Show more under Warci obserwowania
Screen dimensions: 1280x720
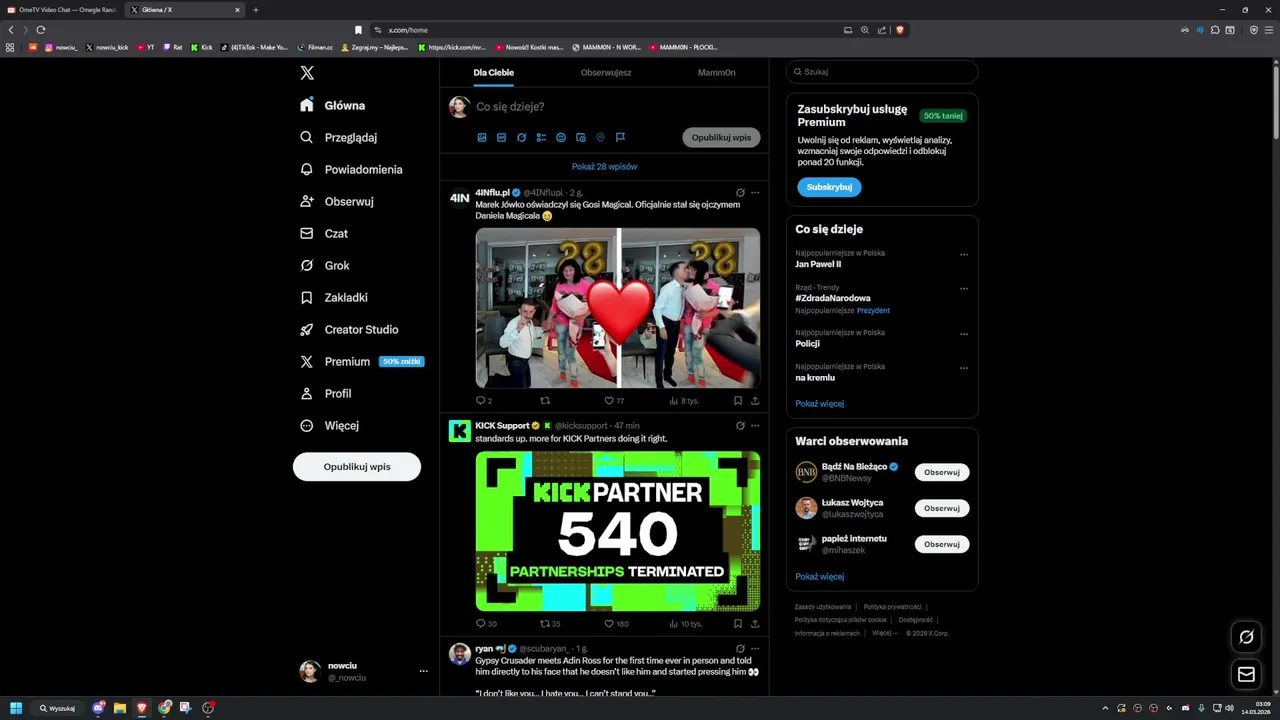(820, 577)
